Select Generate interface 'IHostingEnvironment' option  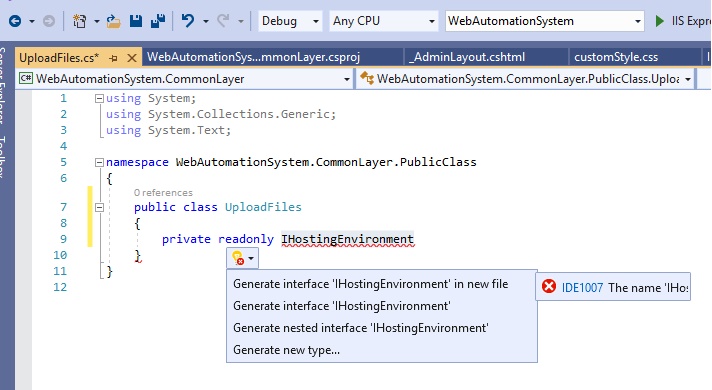(x=341, y=306)
